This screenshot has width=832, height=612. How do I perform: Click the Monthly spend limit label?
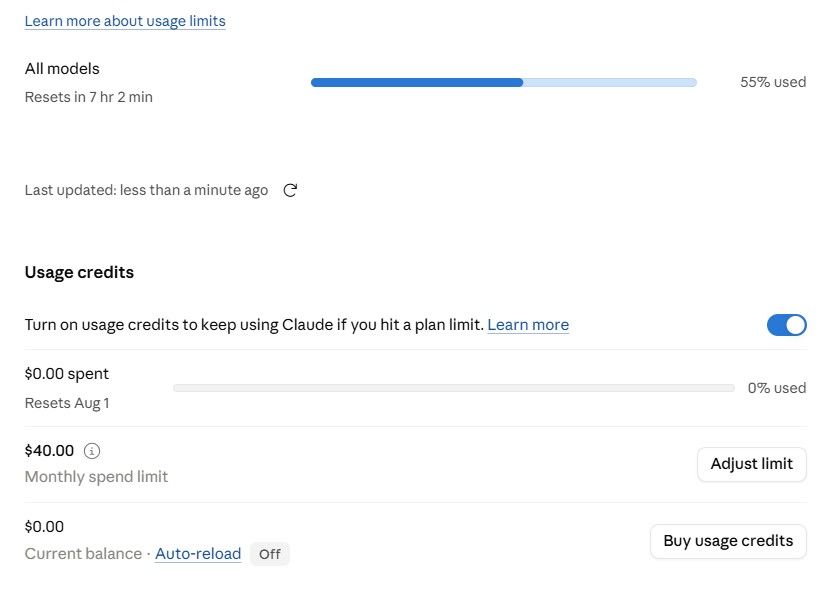pyautogui.click(x=96, y=477)
